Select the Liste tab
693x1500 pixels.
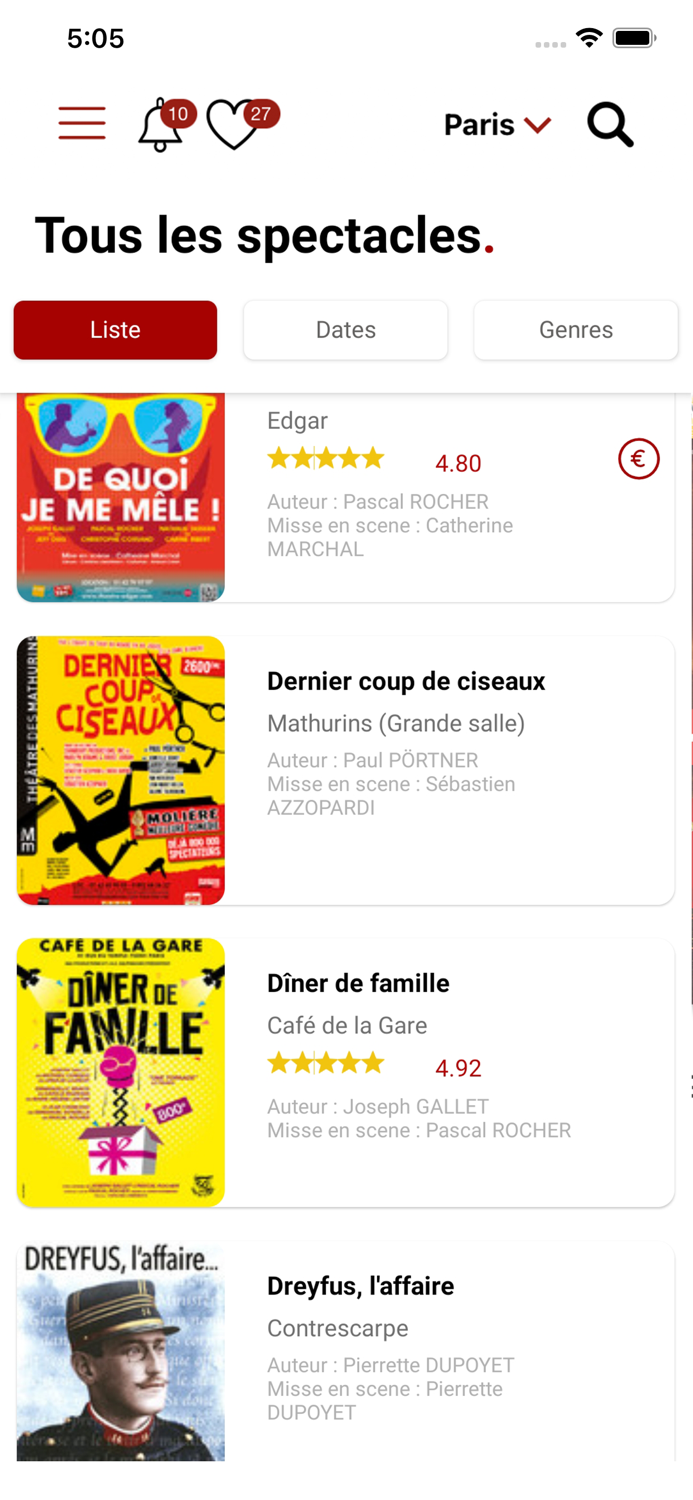click(115, 330)
